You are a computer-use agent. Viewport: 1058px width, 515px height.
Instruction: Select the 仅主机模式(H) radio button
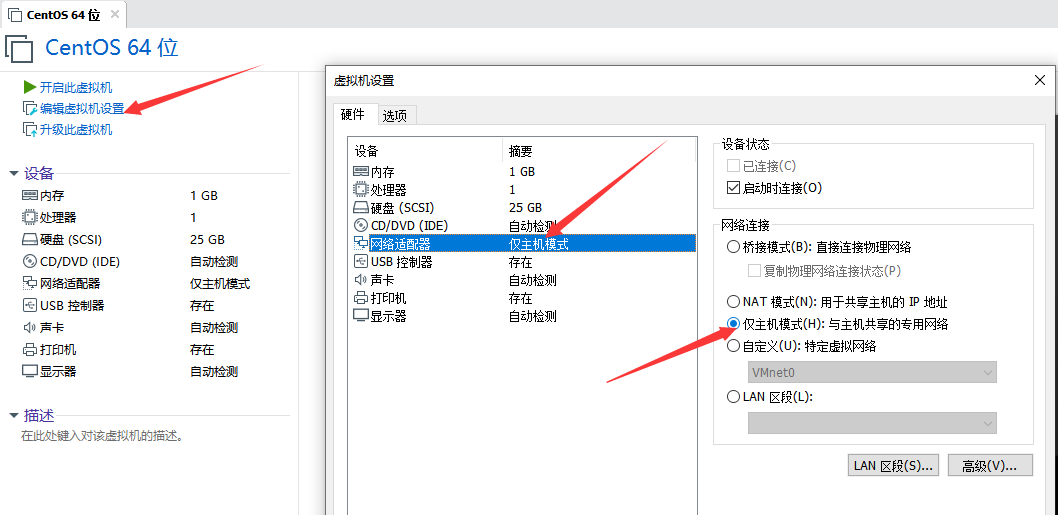click(x=733, y=324)
